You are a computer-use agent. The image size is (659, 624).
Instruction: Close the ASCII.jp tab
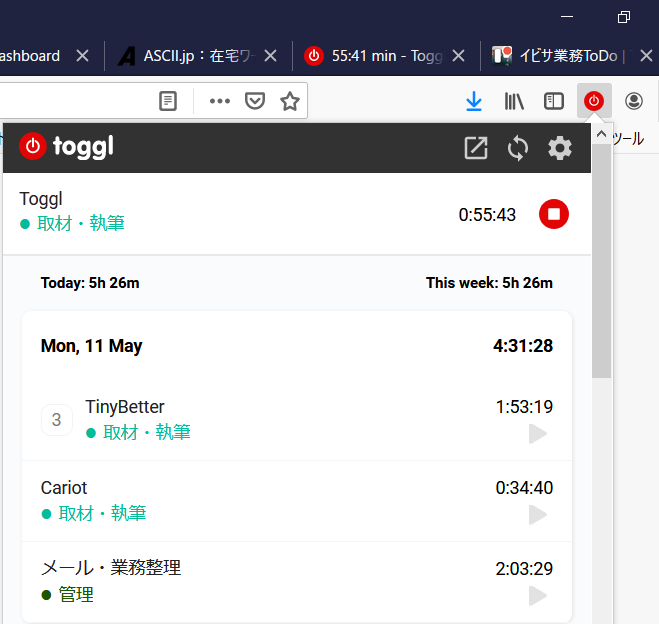click(270, 55)
